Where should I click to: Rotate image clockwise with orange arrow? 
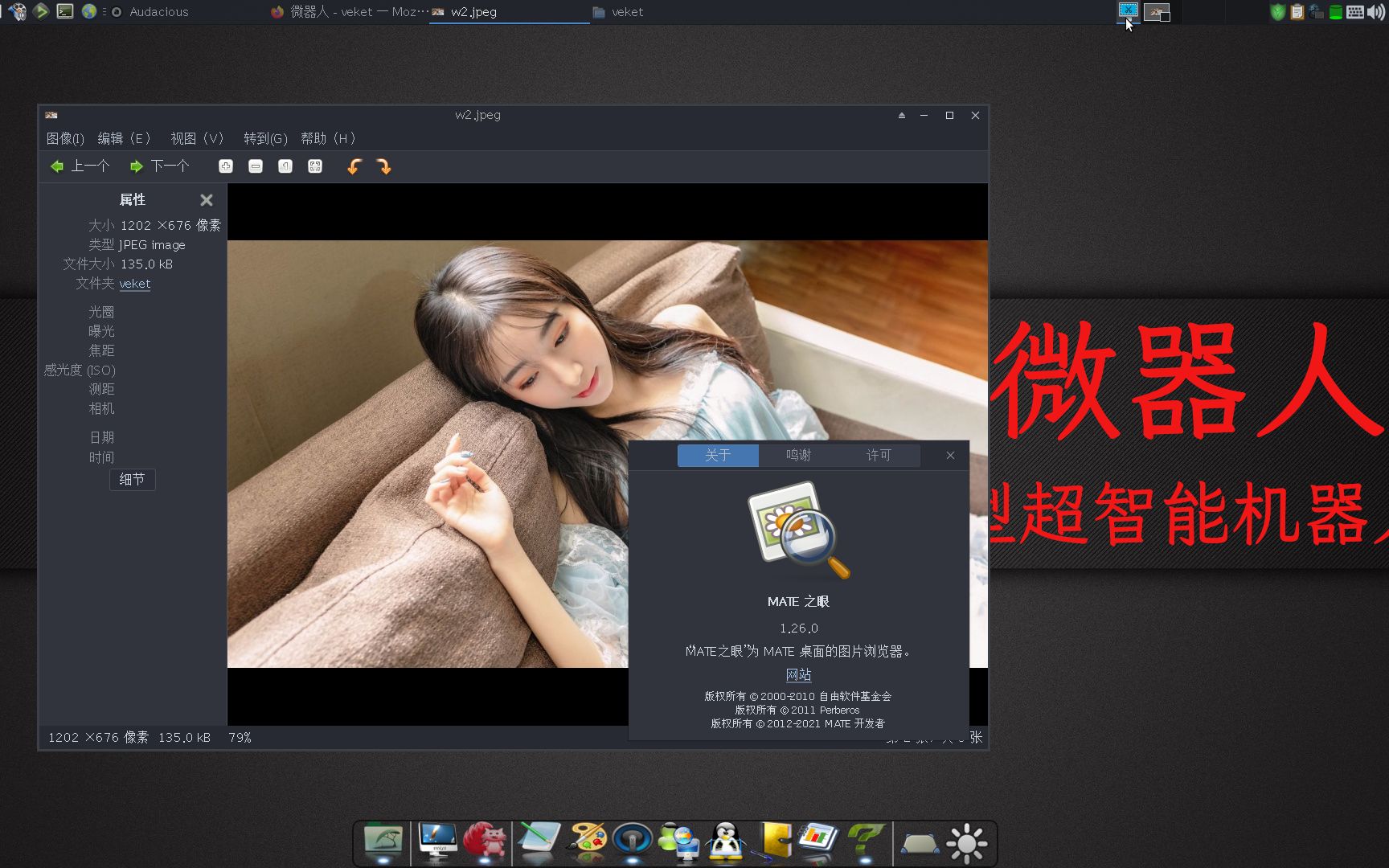[x=384, y=166]
